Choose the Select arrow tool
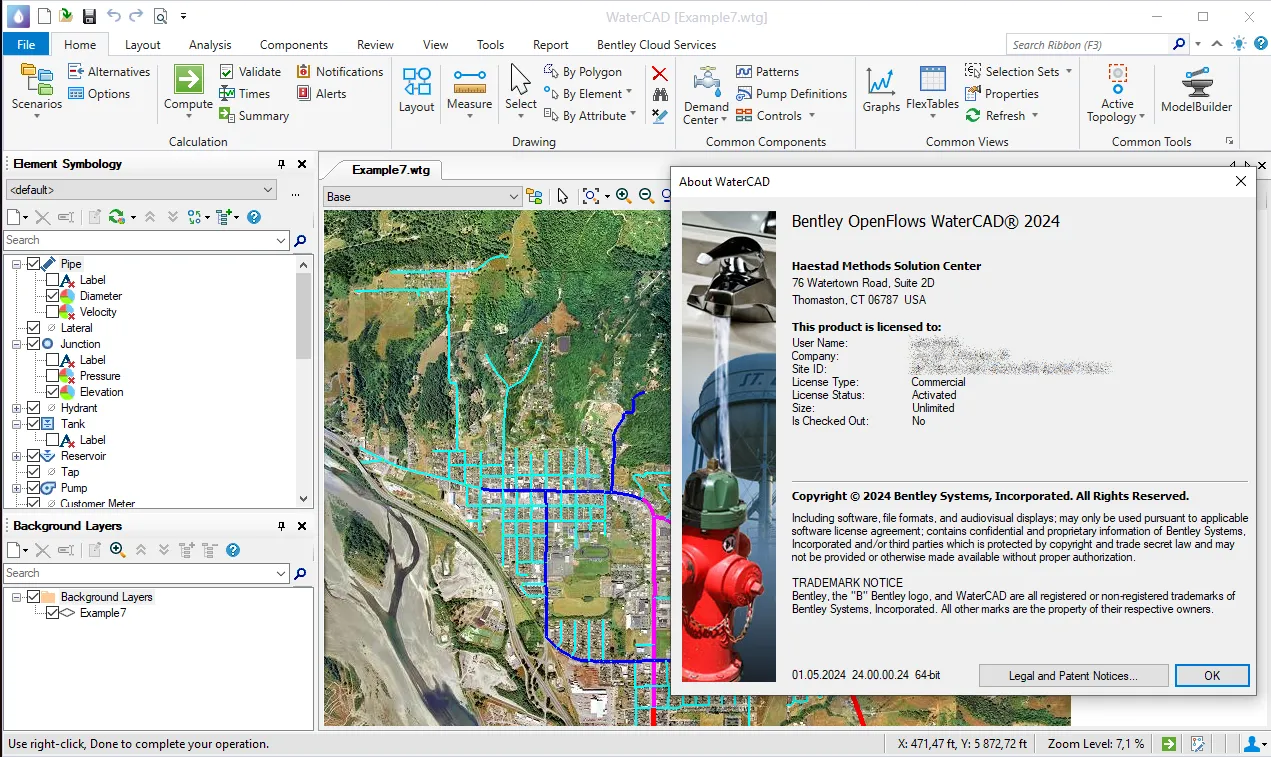1271x757 pixels. coord(520,90)
